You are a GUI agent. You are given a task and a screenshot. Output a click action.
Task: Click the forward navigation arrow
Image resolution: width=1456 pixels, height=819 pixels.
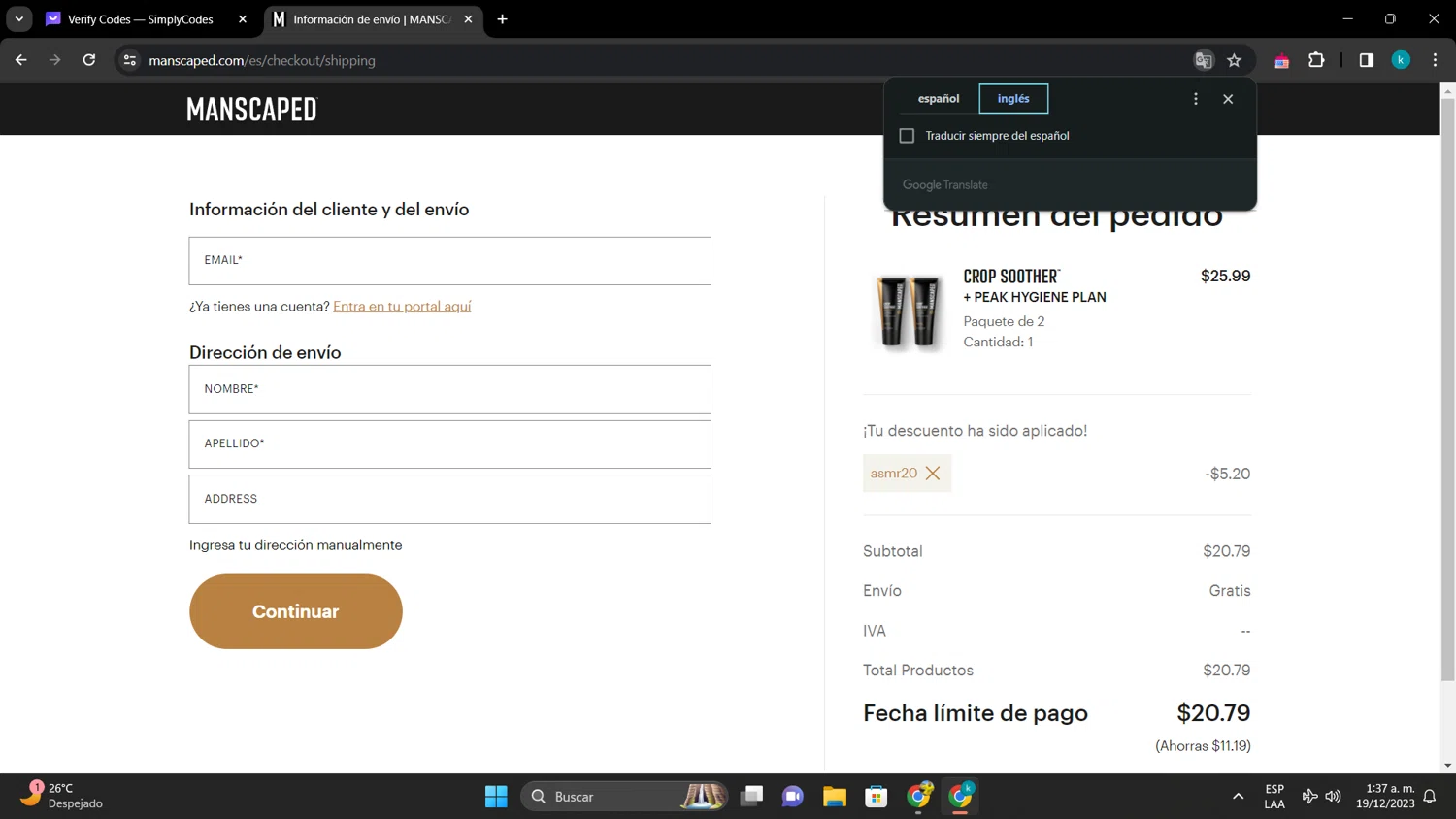55,60
